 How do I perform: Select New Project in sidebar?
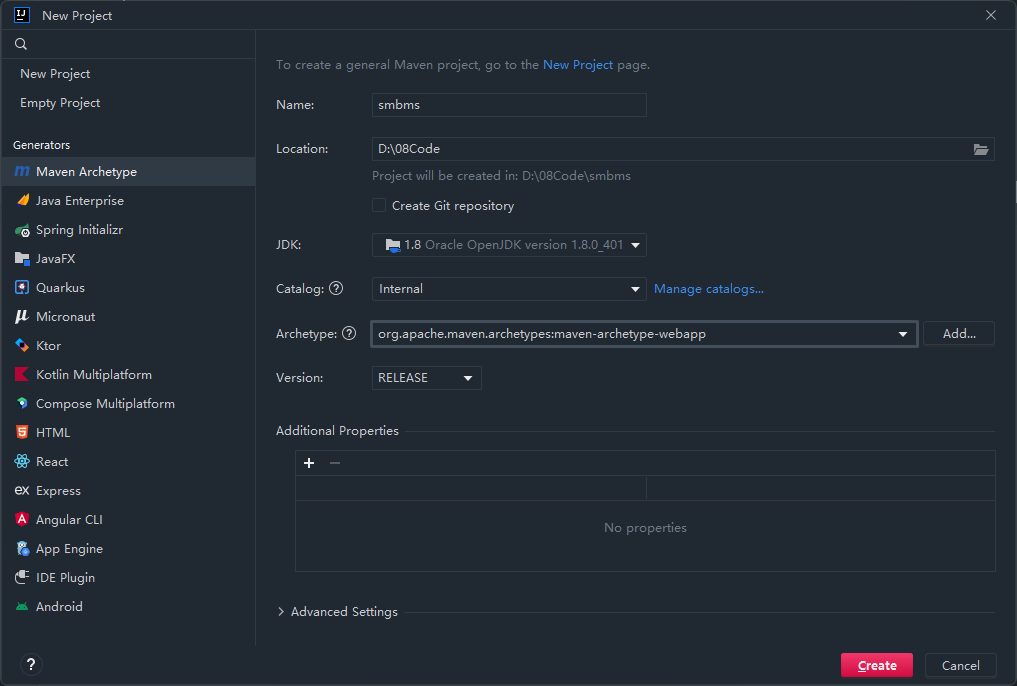(55, 74)
